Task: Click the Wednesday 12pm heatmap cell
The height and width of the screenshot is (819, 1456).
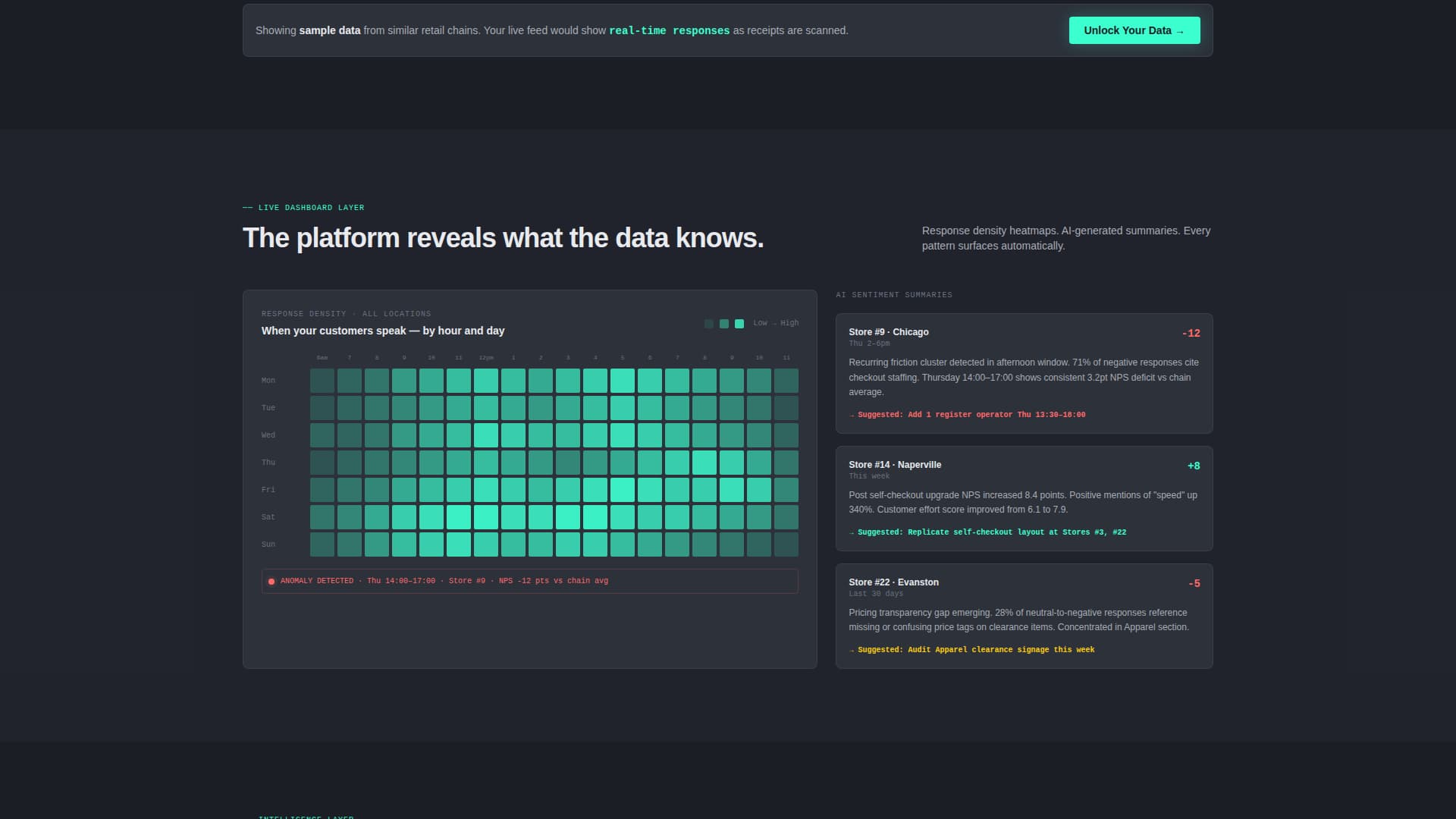Action: click(486, 435)
